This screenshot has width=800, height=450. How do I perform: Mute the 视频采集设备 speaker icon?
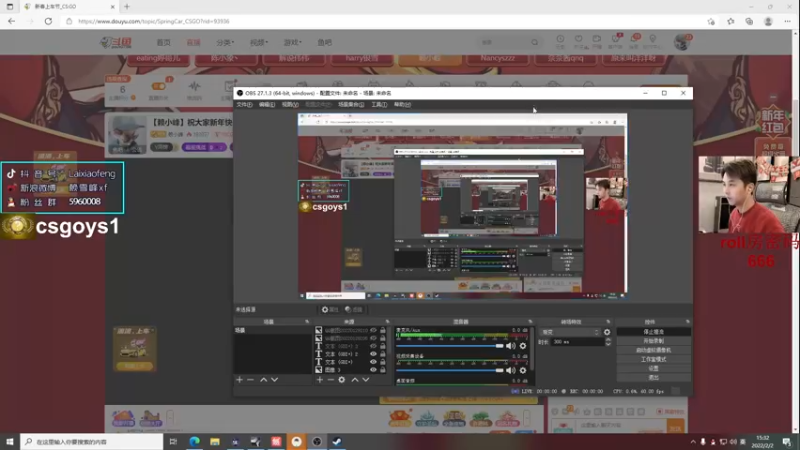coord(510,370)
